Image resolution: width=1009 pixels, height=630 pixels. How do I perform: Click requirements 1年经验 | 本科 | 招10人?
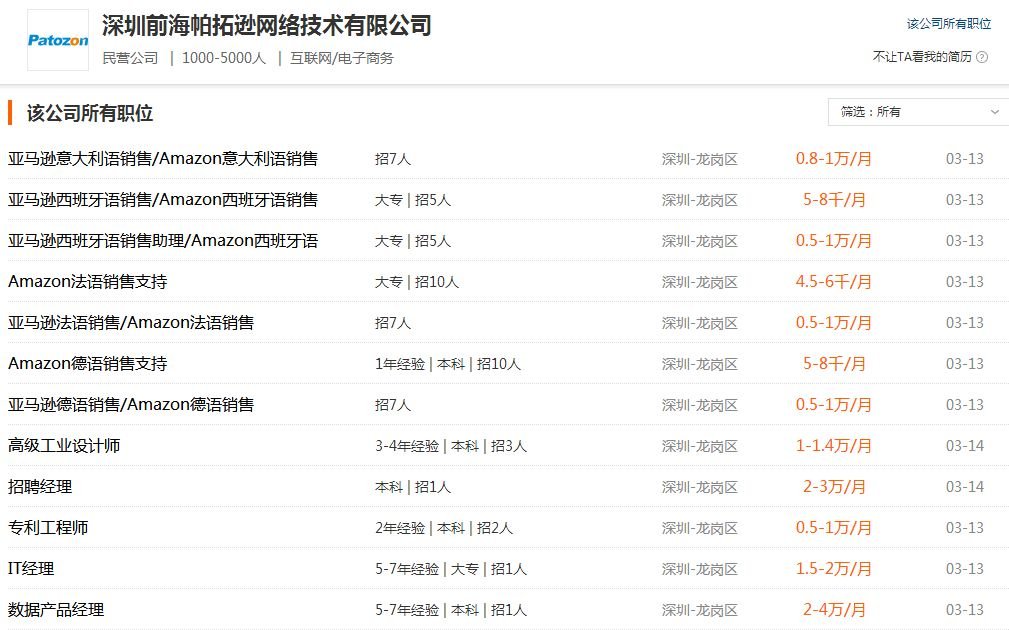coord(448,364)
